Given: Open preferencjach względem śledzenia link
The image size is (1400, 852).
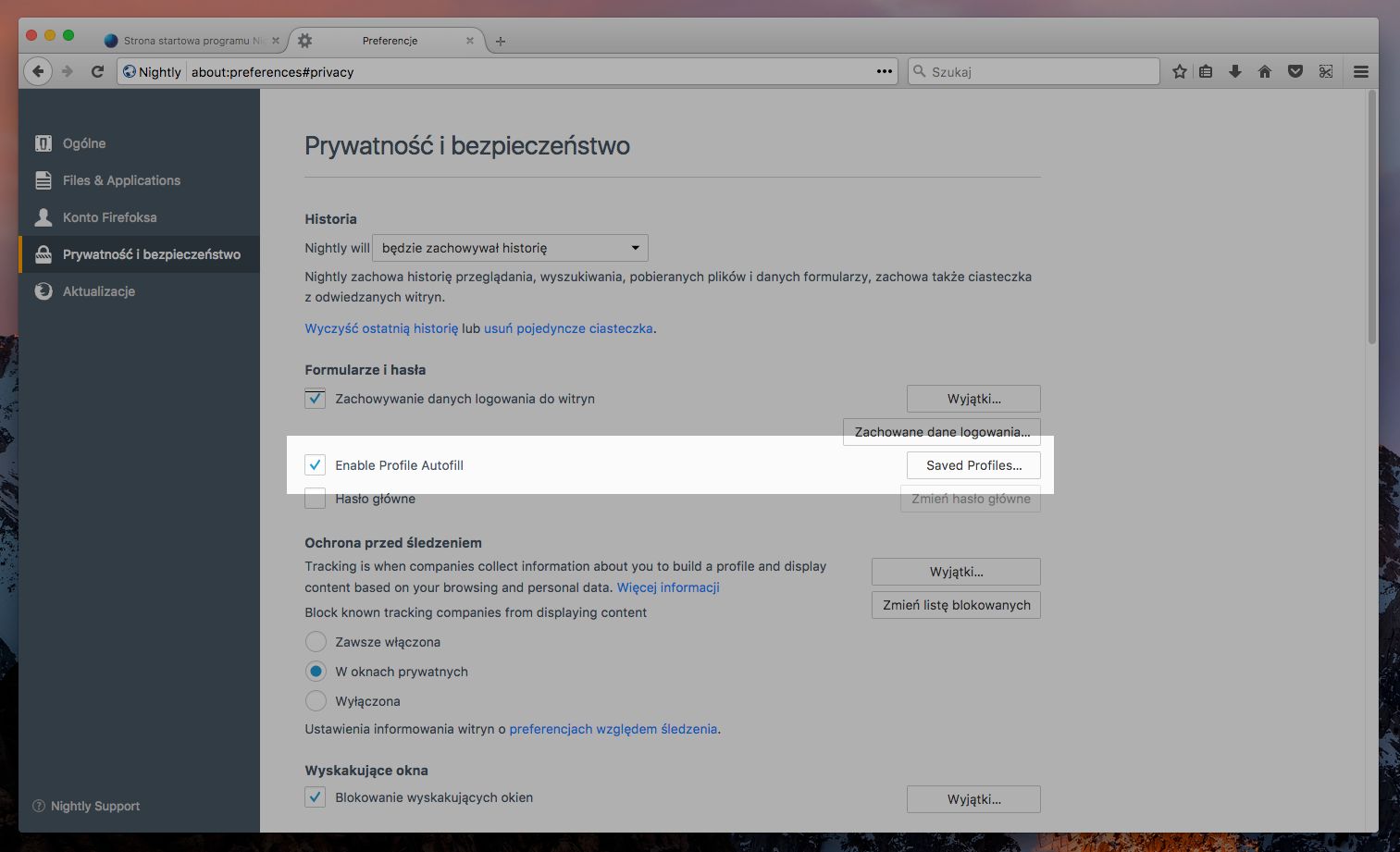Looking at the screenshot, I should click(x=613, y=729).
